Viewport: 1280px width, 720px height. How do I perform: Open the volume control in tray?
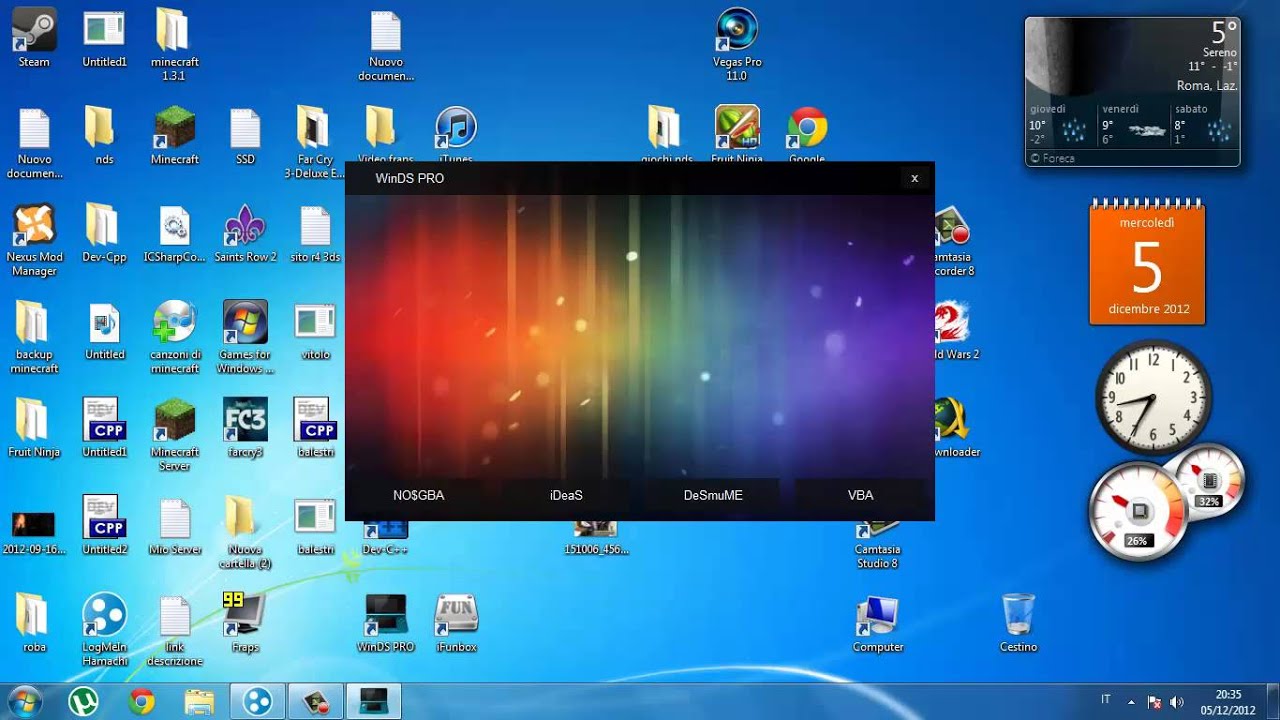click(x=1176, y=702)
